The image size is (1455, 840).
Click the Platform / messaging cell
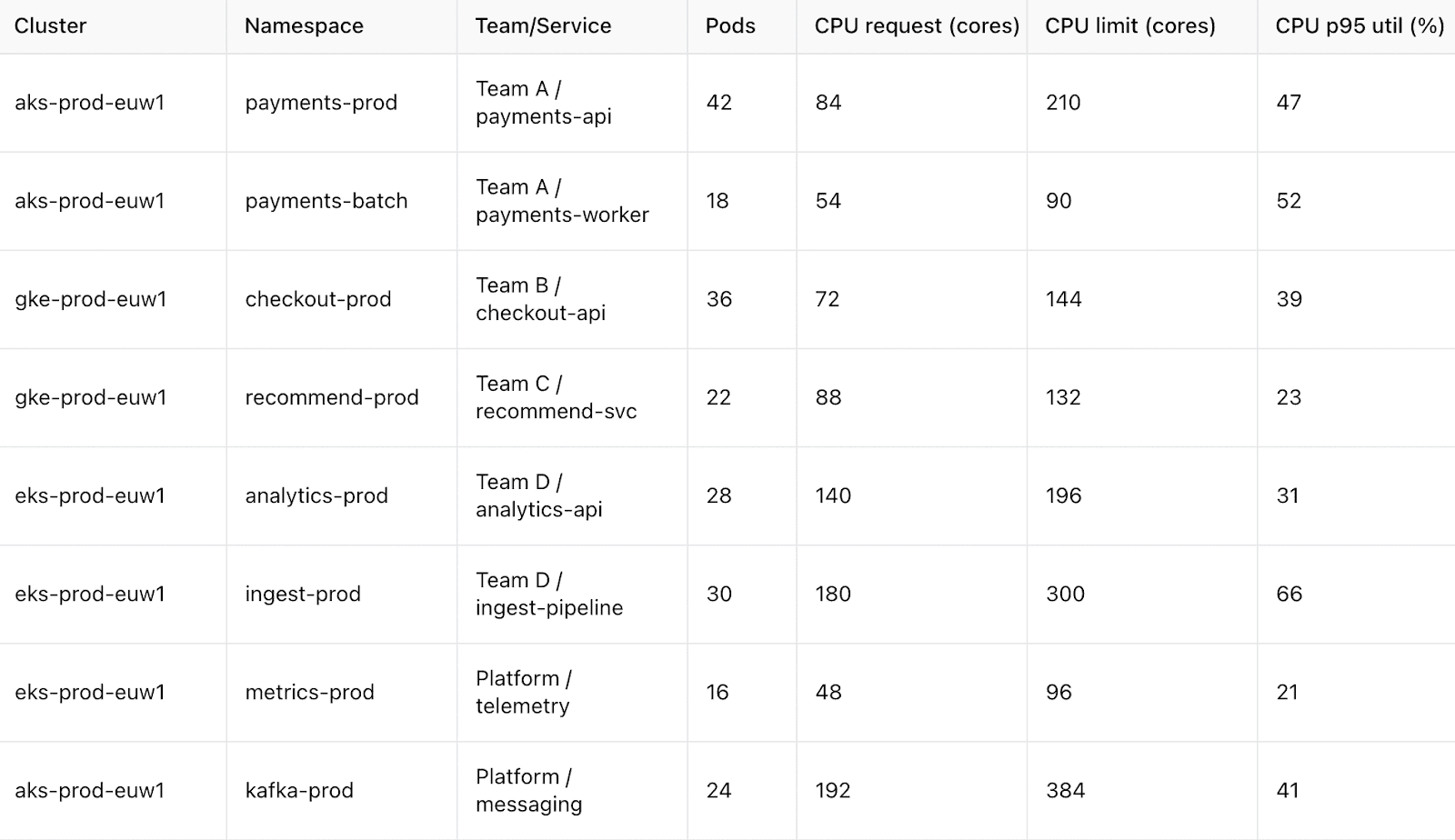point(528,790)
